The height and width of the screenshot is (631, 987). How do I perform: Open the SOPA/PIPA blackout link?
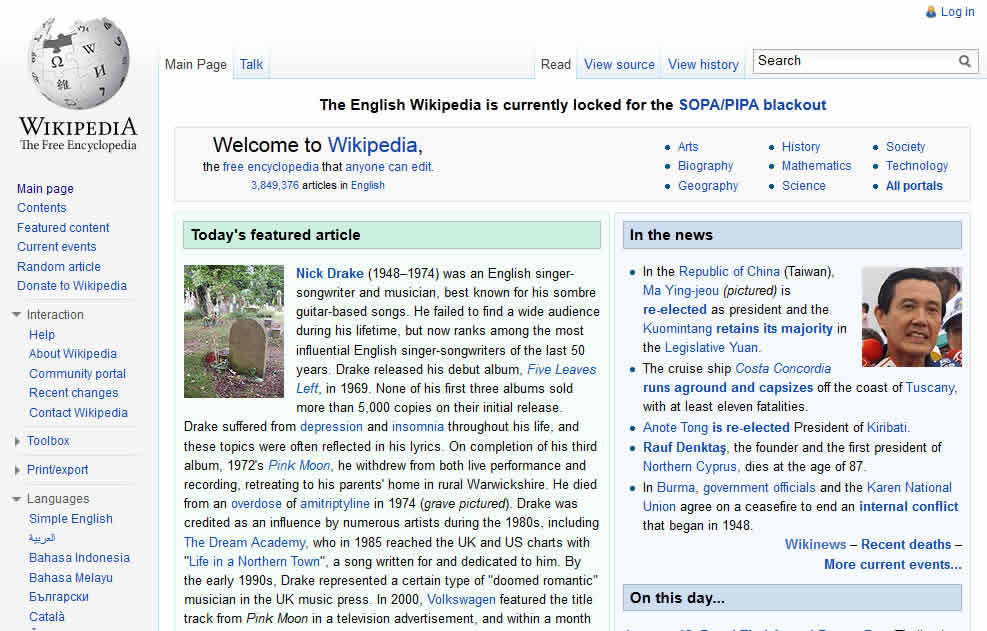752,105
